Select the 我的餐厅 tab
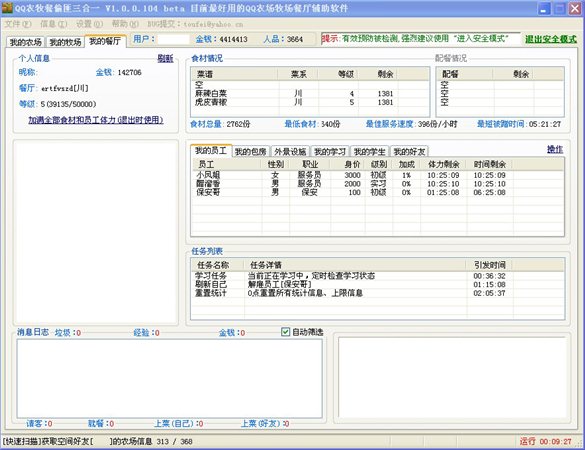 (x=105, y=41)
